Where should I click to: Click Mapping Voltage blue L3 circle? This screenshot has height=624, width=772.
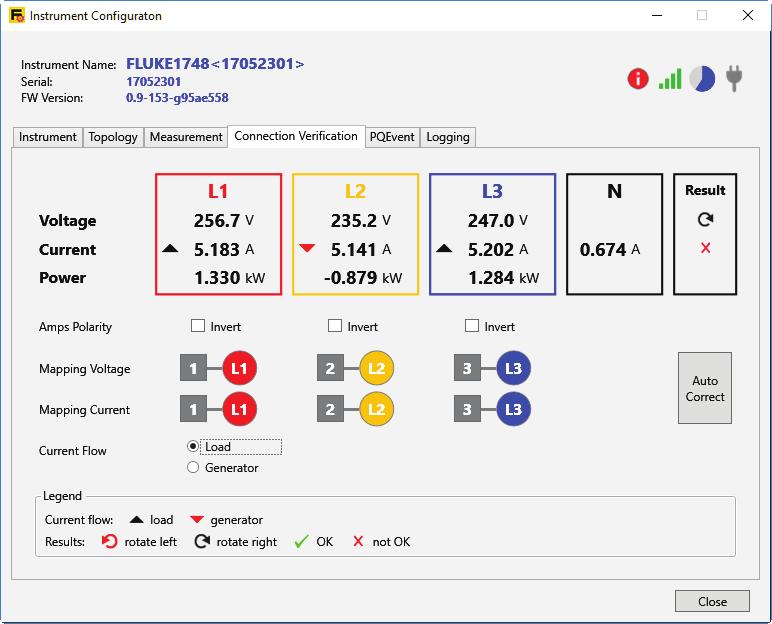click(x=514, y=368)
